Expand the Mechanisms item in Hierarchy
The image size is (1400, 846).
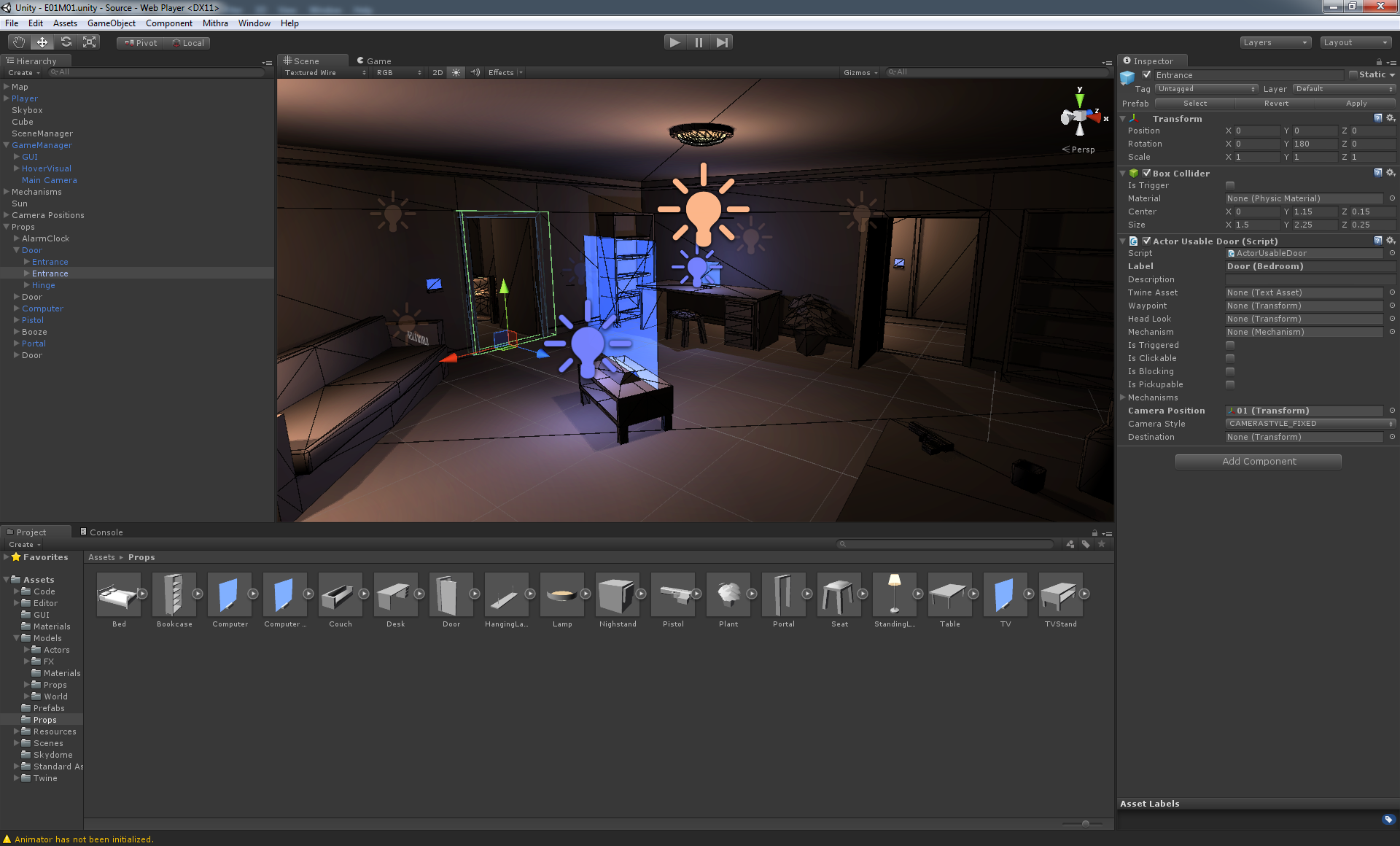7,192
